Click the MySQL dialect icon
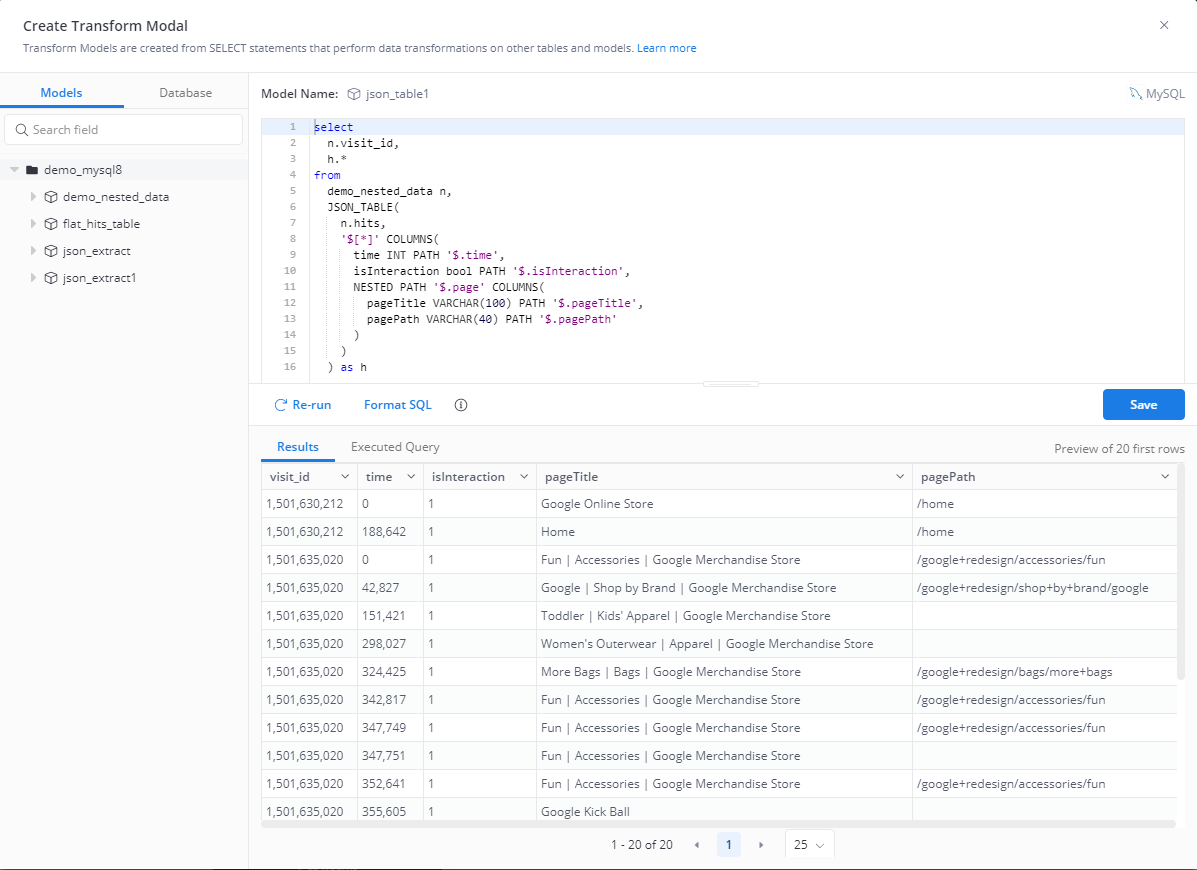The height and width of the screenshot is (870, 1197). [x=1135, y=94]
